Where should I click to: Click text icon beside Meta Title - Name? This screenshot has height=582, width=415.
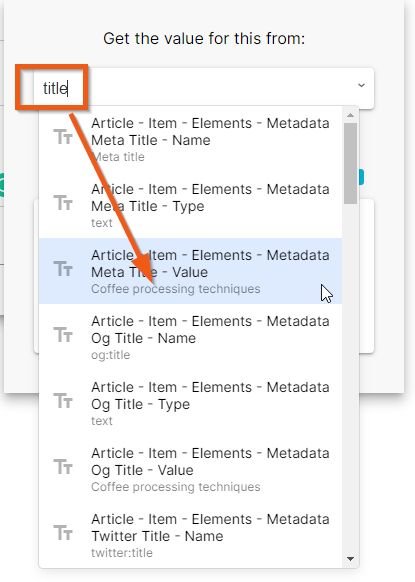pos(63,137)
